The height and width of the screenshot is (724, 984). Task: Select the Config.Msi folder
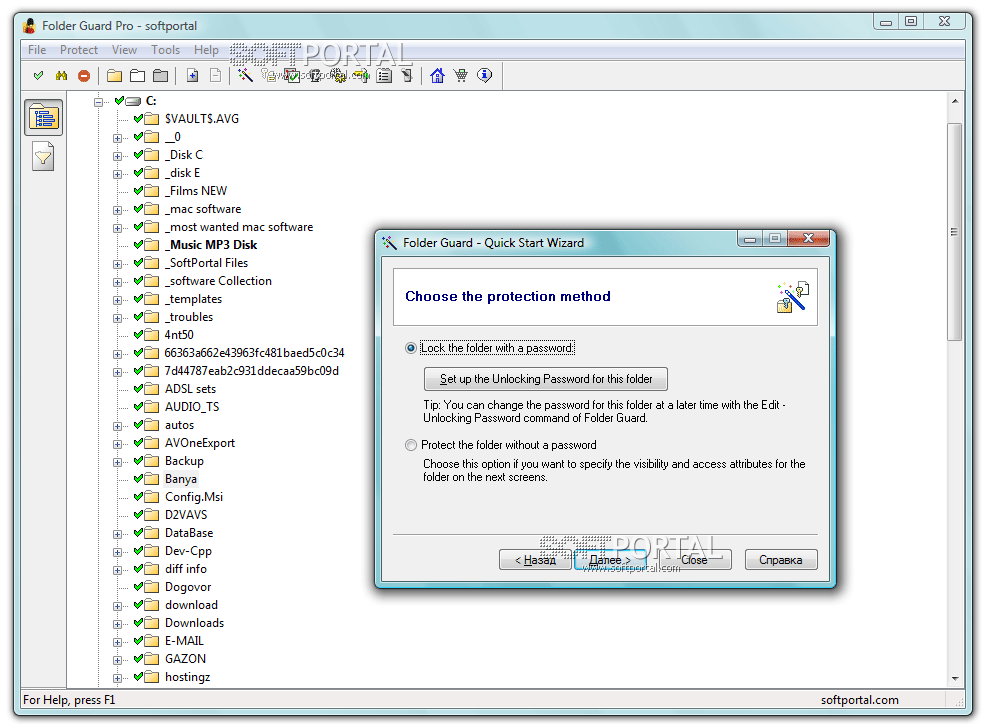(x=194, y=497)
